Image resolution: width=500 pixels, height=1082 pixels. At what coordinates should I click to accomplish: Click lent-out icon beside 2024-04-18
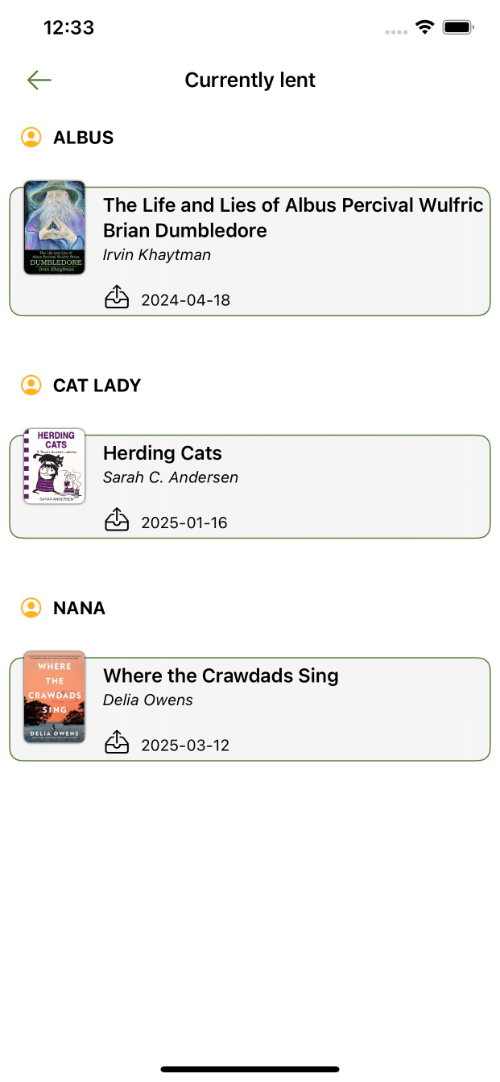(117, 297)
